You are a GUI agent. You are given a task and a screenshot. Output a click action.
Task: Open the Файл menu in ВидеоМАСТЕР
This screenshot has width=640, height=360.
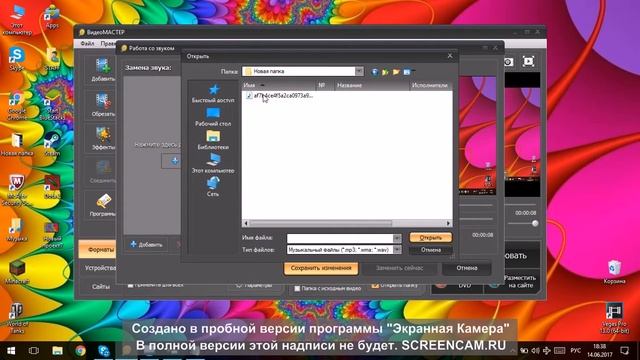click(x=87, y=43)
